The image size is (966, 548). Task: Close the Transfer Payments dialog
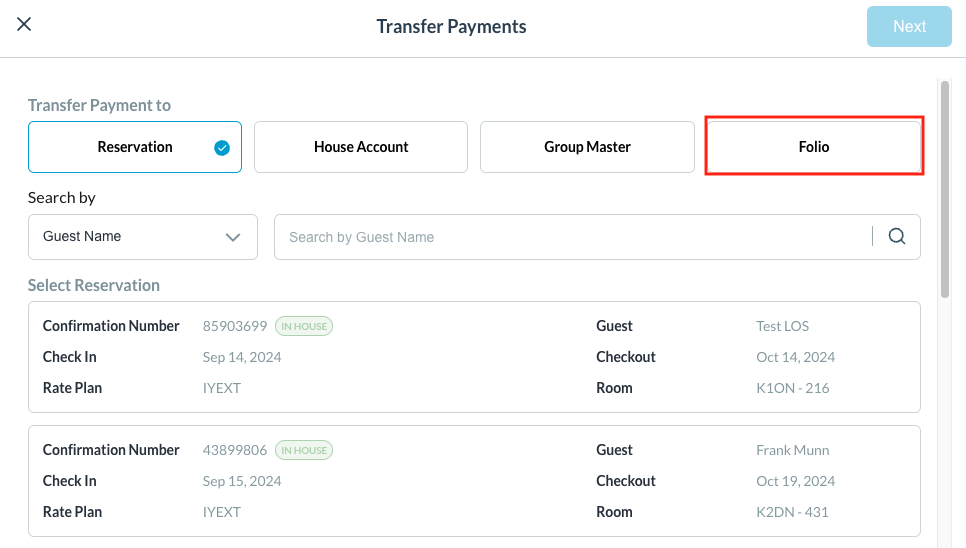click(x=24, y=25)
